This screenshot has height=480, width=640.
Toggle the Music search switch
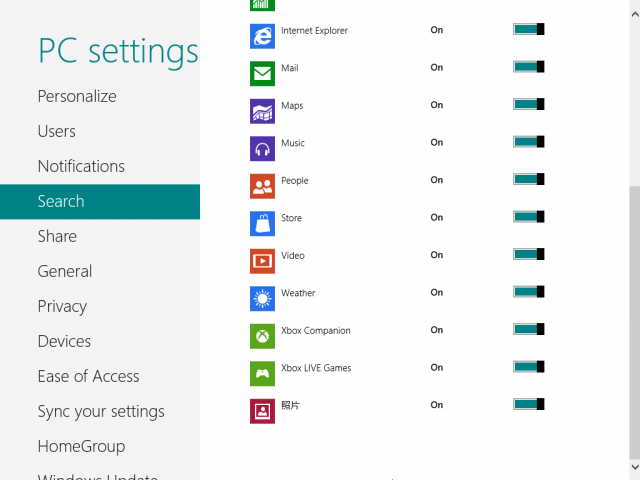coord(529,142)
